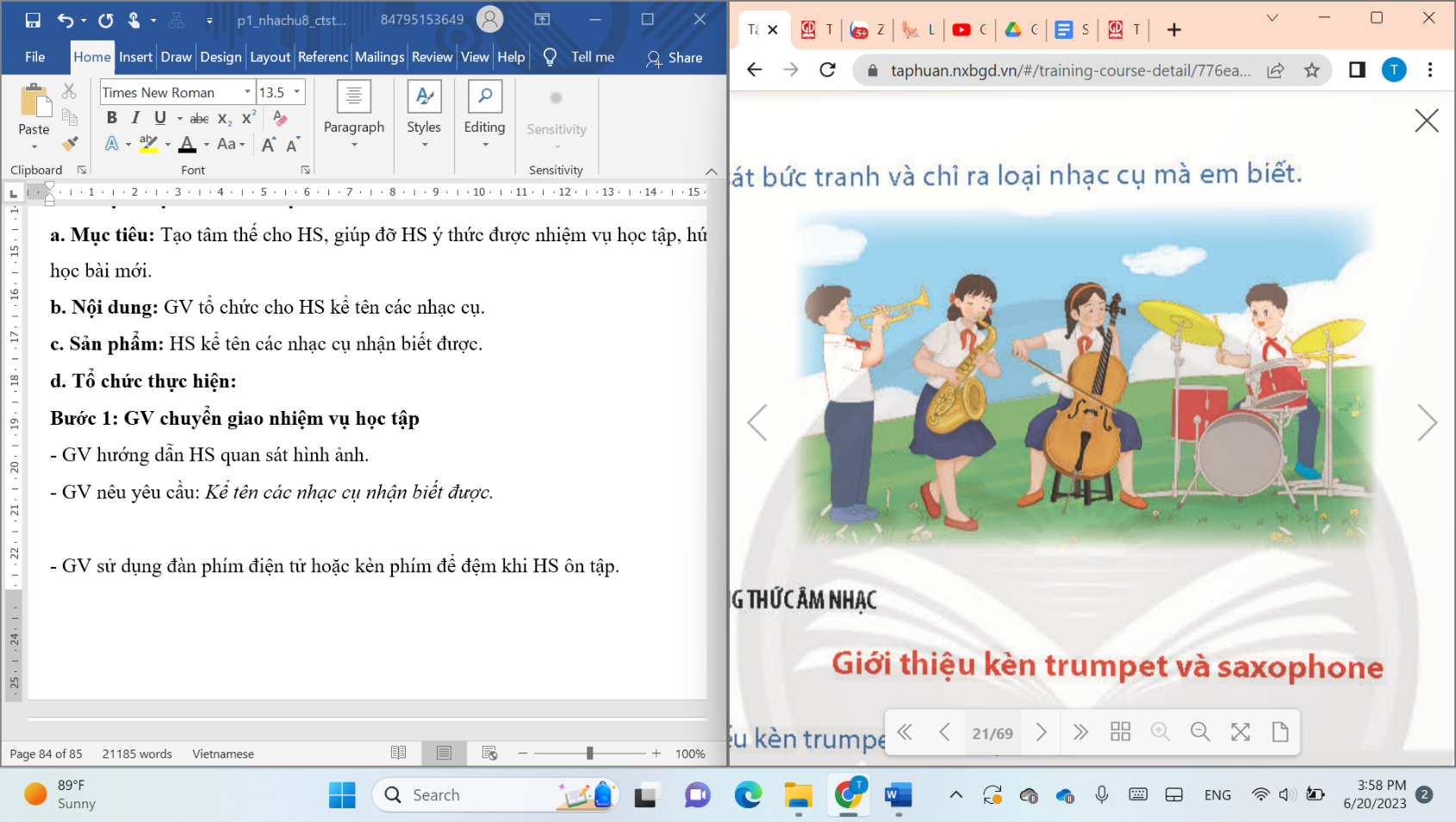Click the Vietnamese language indicator
Screen dimensions: 1456x822
223,754
